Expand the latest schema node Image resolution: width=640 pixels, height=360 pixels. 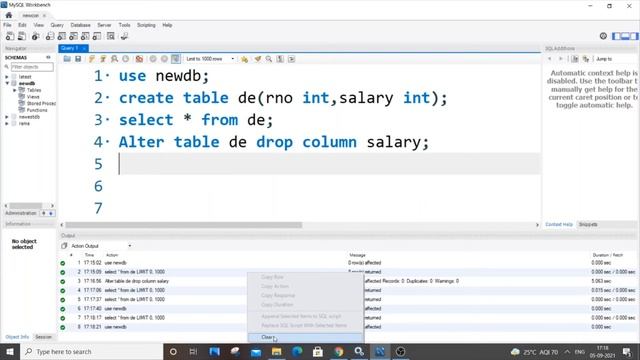click(7, 77)
